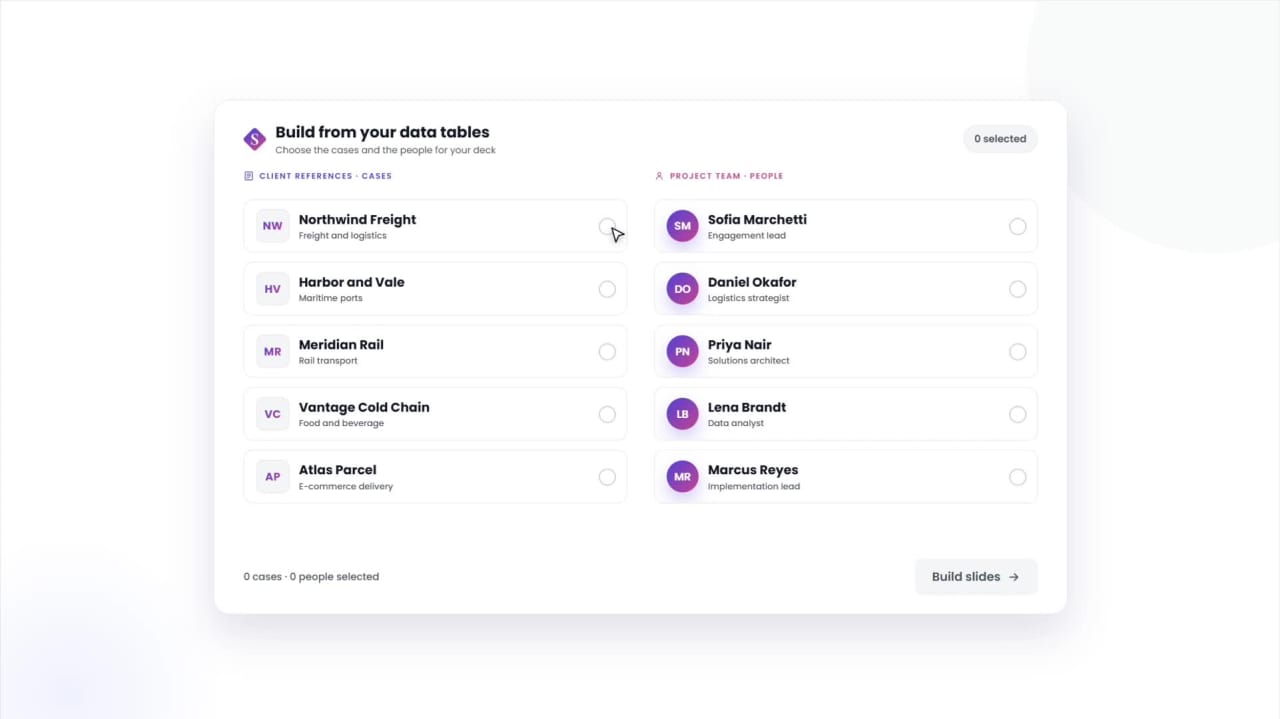Click the Food and beverage subtitle
The image size is (1280, 719).
click(341, 424)
